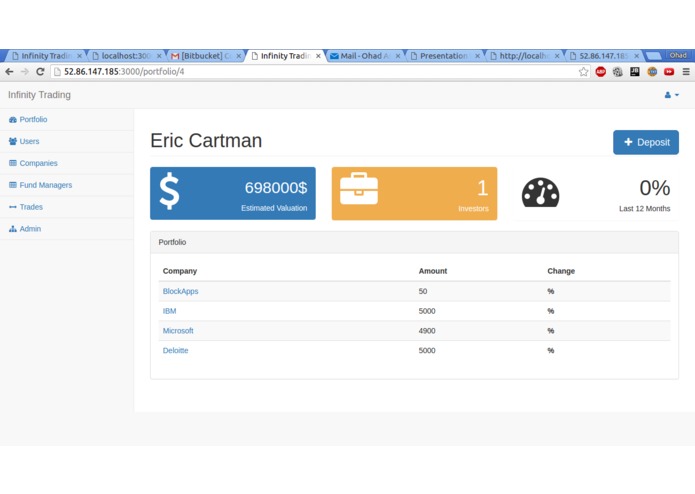
Task: Switch to the first Infinity Trading tab
Action: click(x=46, y=56)
